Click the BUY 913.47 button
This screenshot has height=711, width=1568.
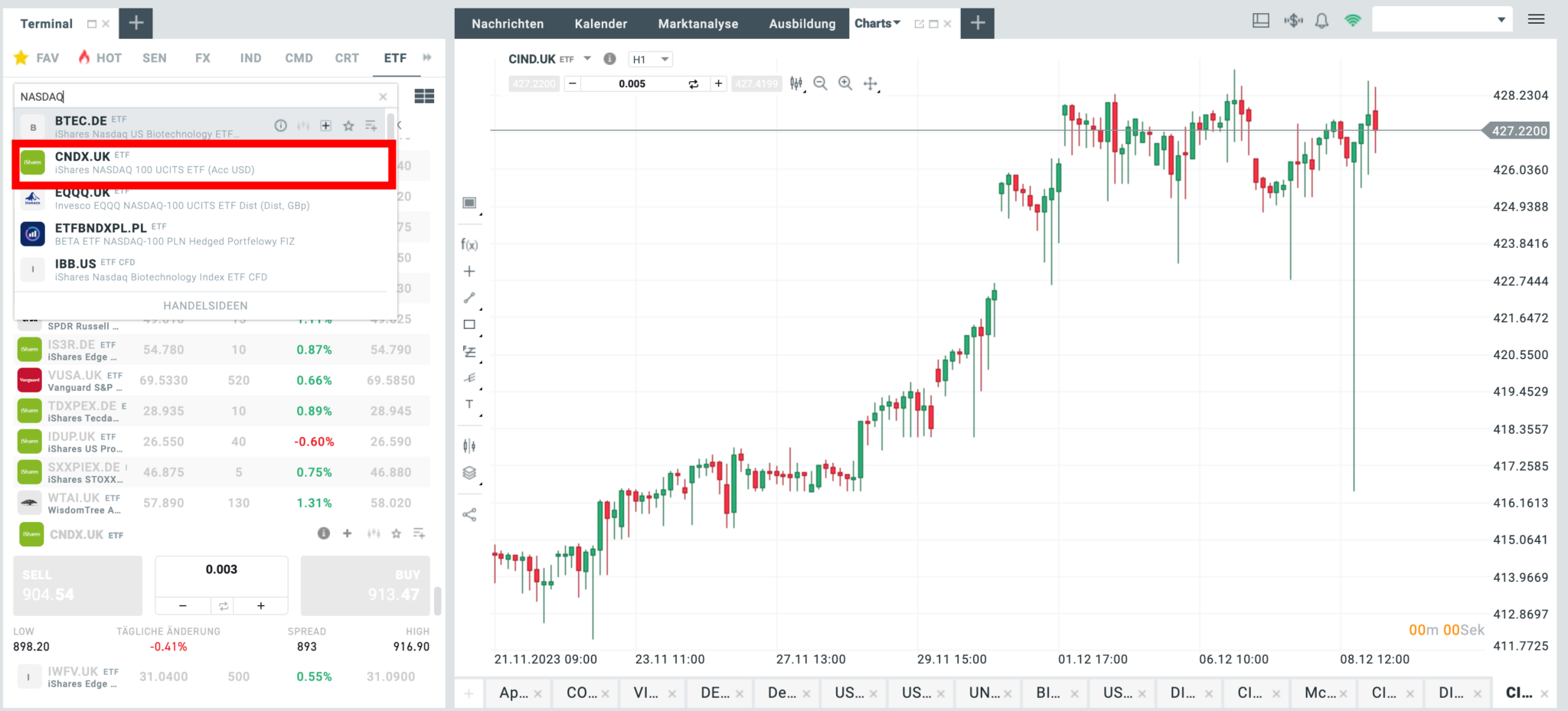pyautogui.click(x=365, y=585)
